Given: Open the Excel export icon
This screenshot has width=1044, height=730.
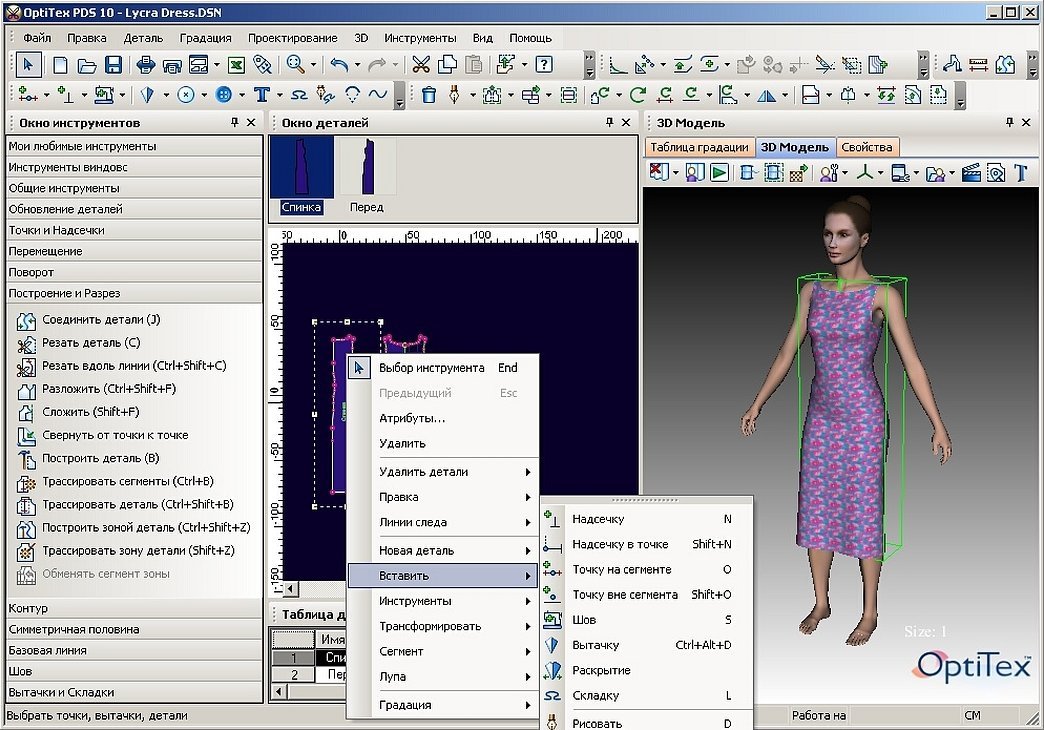Looking at the screenshot, I should coord(236,65).
